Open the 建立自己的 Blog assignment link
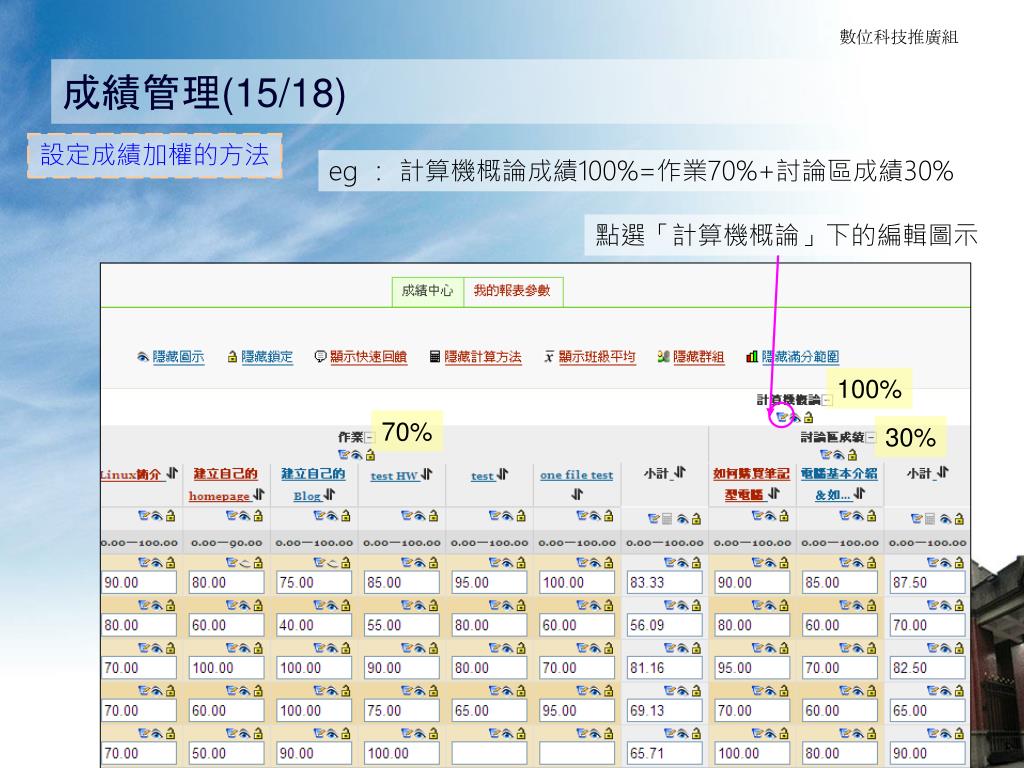Image resolution: width=1024 pixels, height=768 pixels. tap(313, 484)
